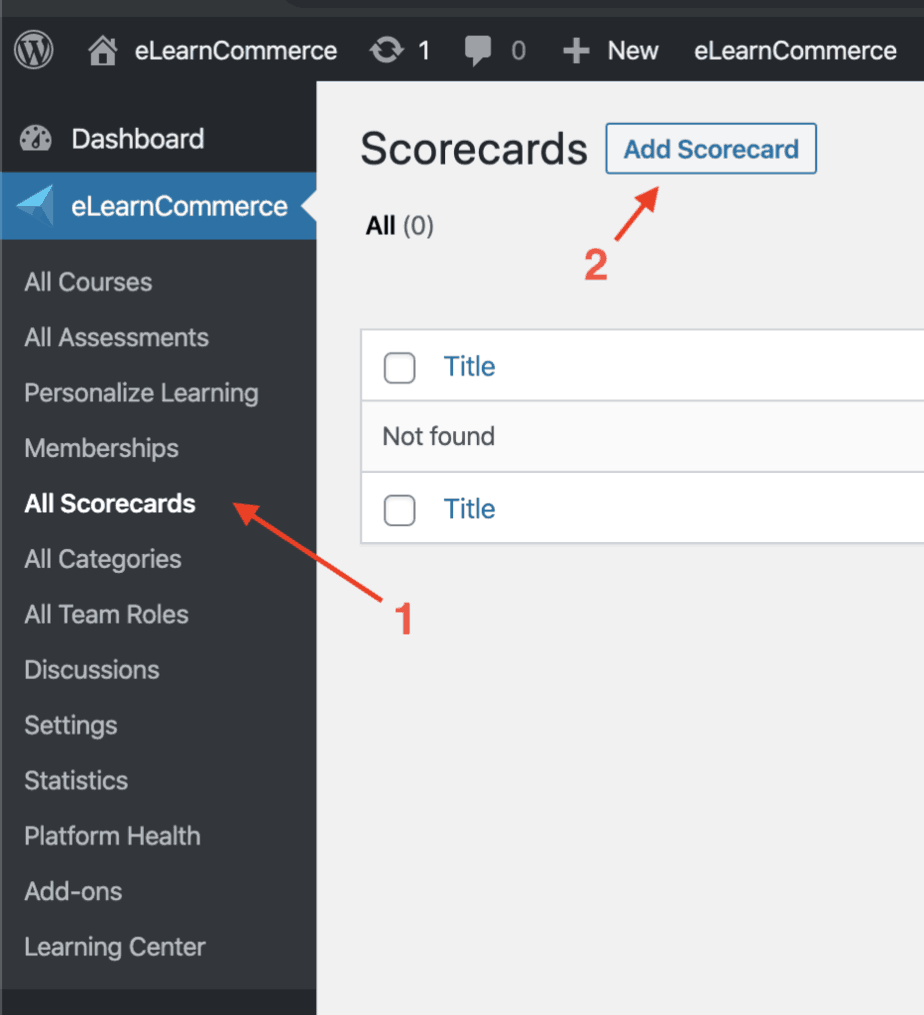
Task: Tick the select-all checkbox in table header
Action: pyautogui.click(x=400, y=368)
